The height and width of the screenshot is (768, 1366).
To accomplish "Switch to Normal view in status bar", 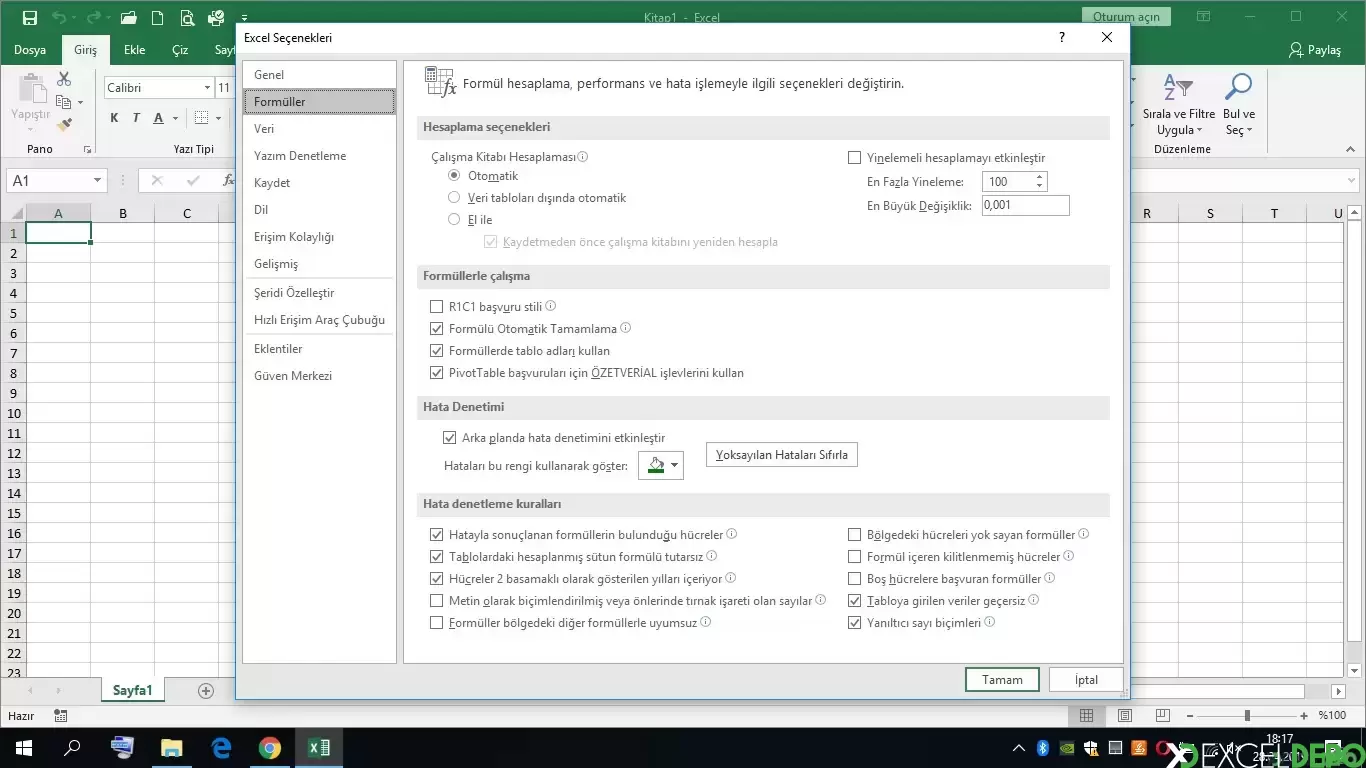I will point(1086,716).
